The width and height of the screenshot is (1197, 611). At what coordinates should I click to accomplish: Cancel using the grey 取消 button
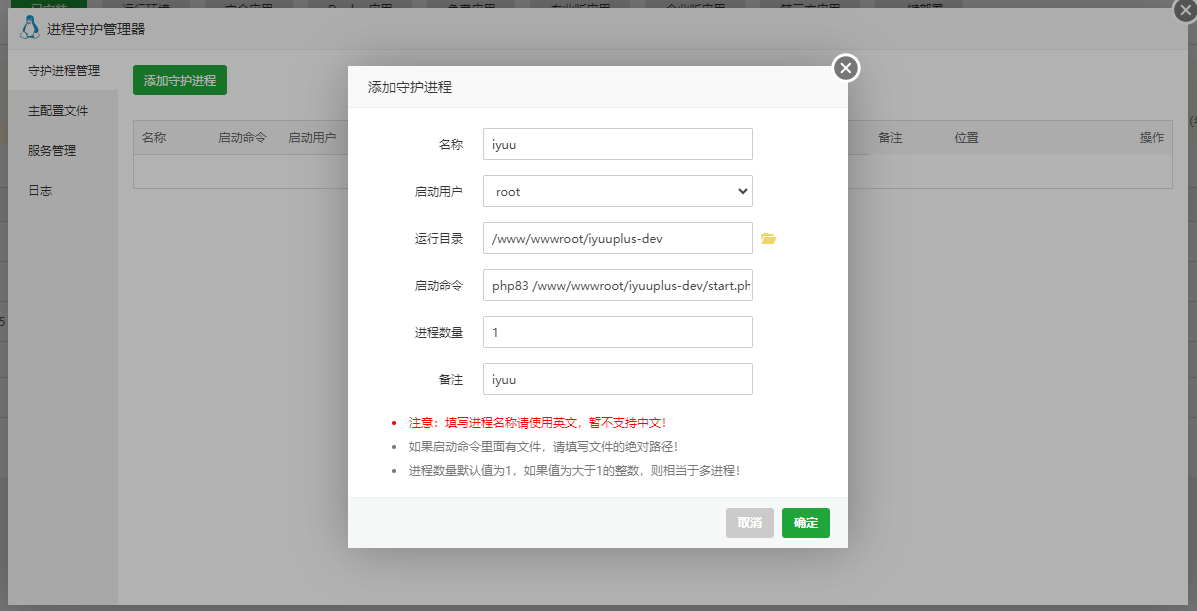coord(750,523)
